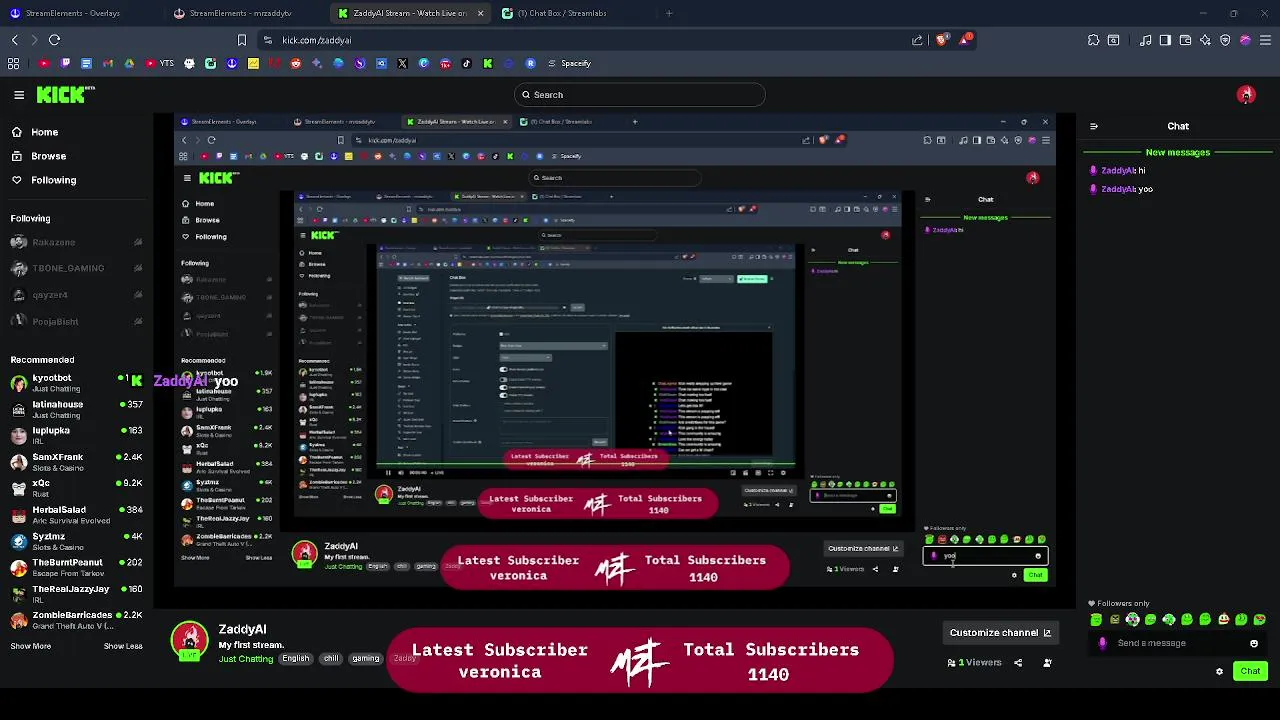The height and width of the screenshot is (720, 1280).
Task: Open Brave Shields icon in address bar
Action: tap(944, 40)
